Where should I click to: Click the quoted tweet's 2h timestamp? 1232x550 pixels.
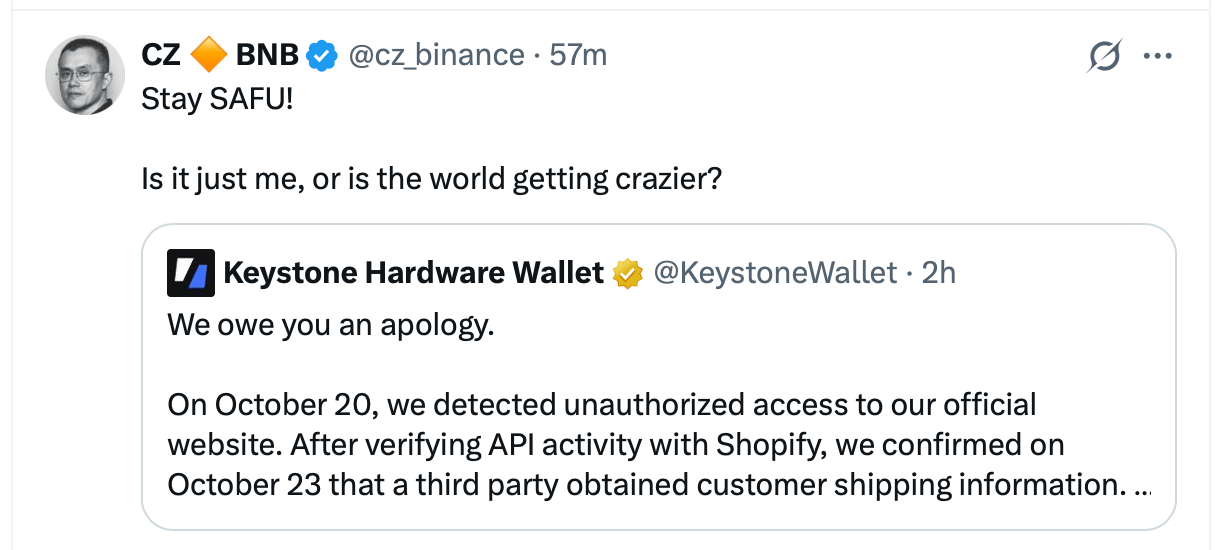point(939,272)
